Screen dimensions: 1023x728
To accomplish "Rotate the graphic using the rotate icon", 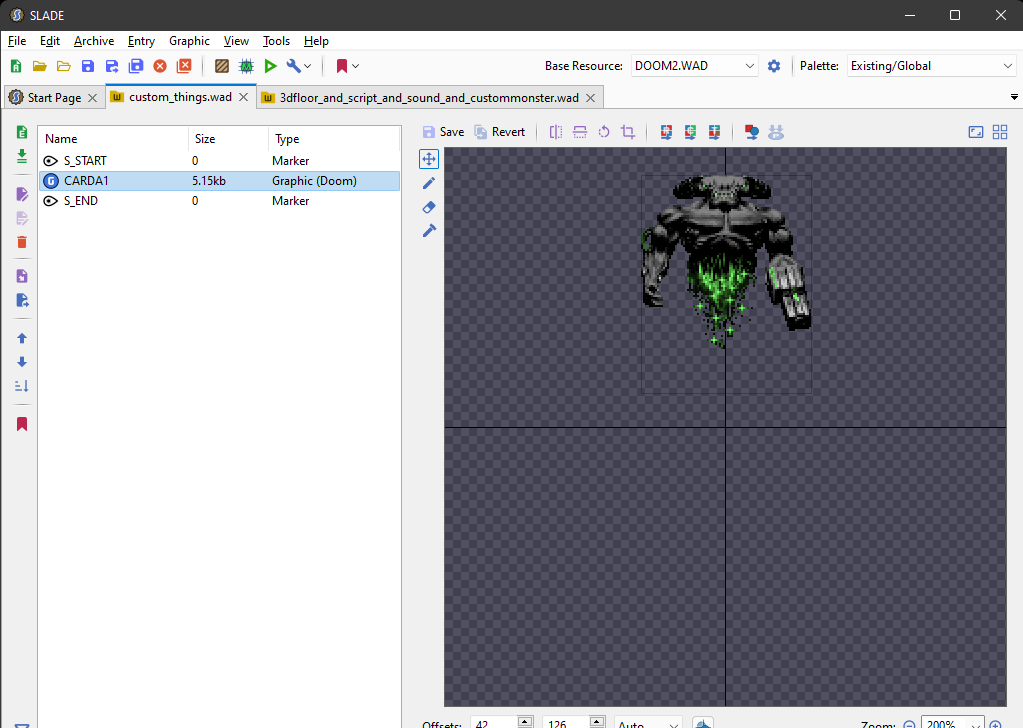I will click(x=604, y=132).
